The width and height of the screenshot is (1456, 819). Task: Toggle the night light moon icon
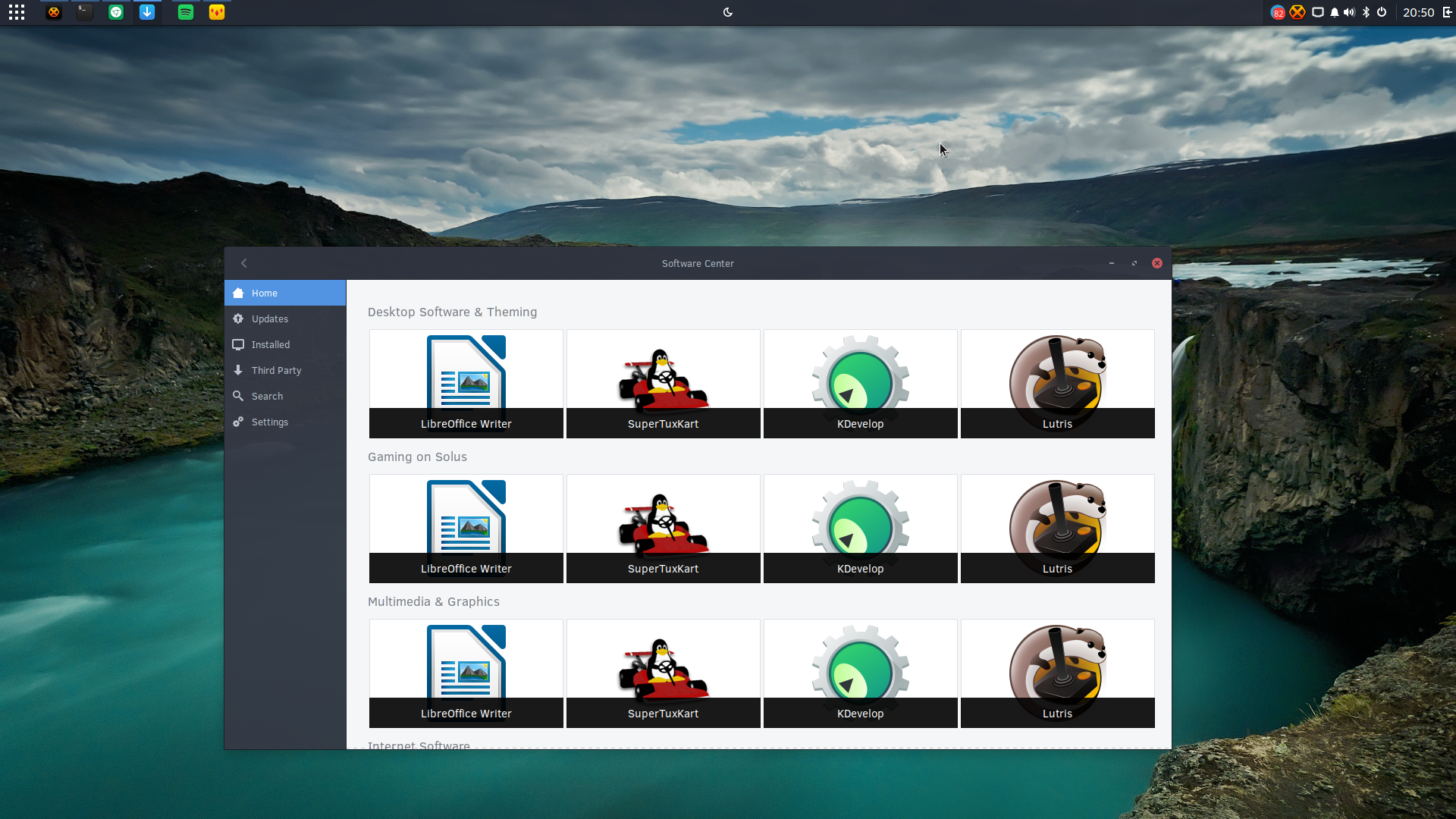[728, 12]
